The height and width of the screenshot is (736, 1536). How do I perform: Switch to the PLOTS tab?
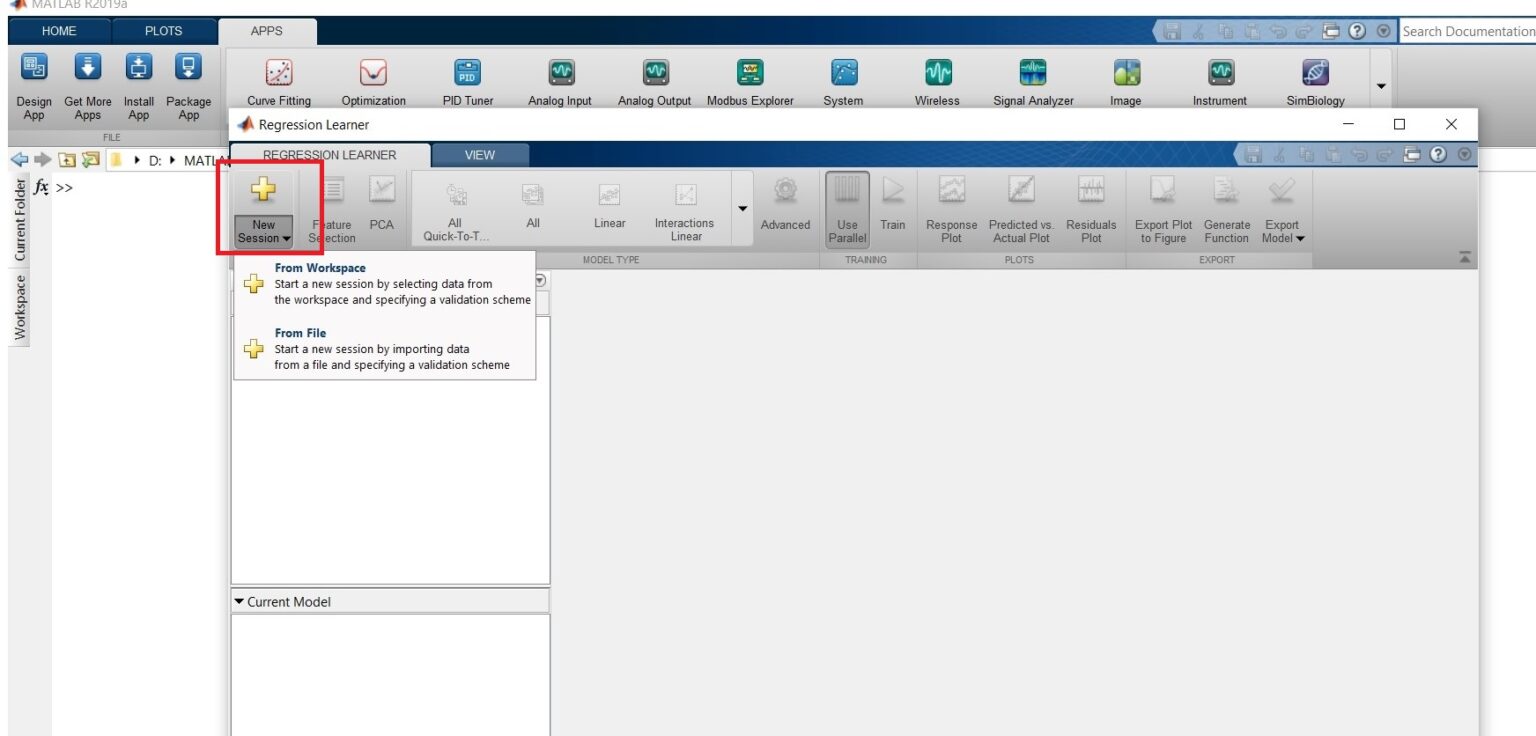tap(163, 31)
